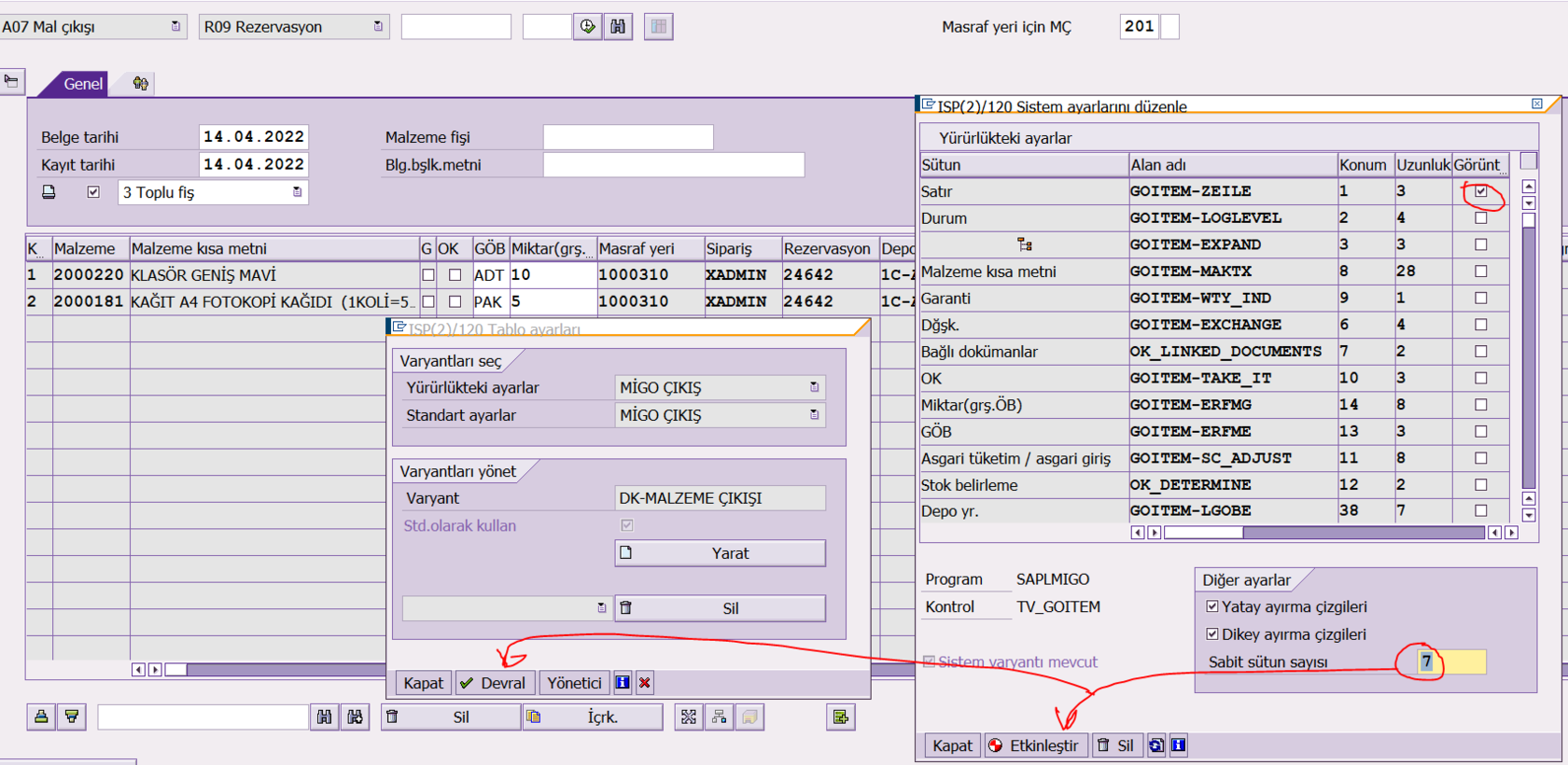
Task: Check the Görünt checkbox for the Durum row
Action: [1480, 217]
